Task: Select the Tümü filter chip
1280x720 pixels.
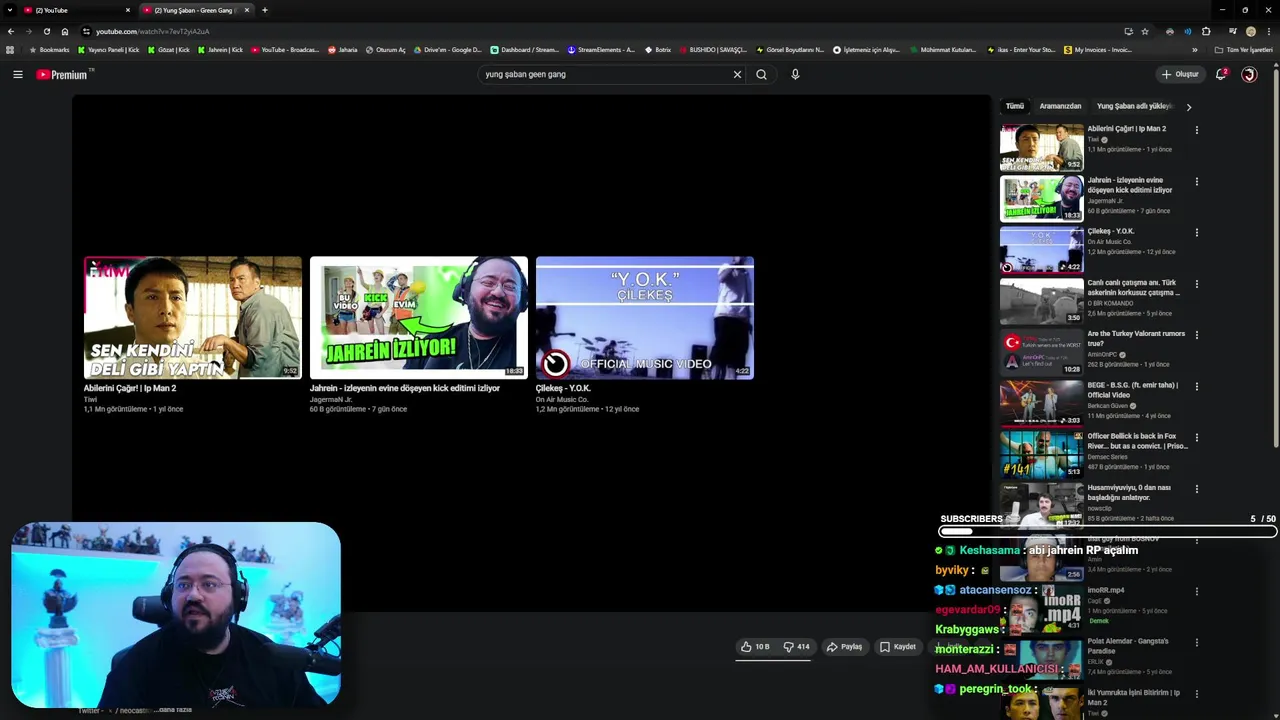Action: (1015, 106)
